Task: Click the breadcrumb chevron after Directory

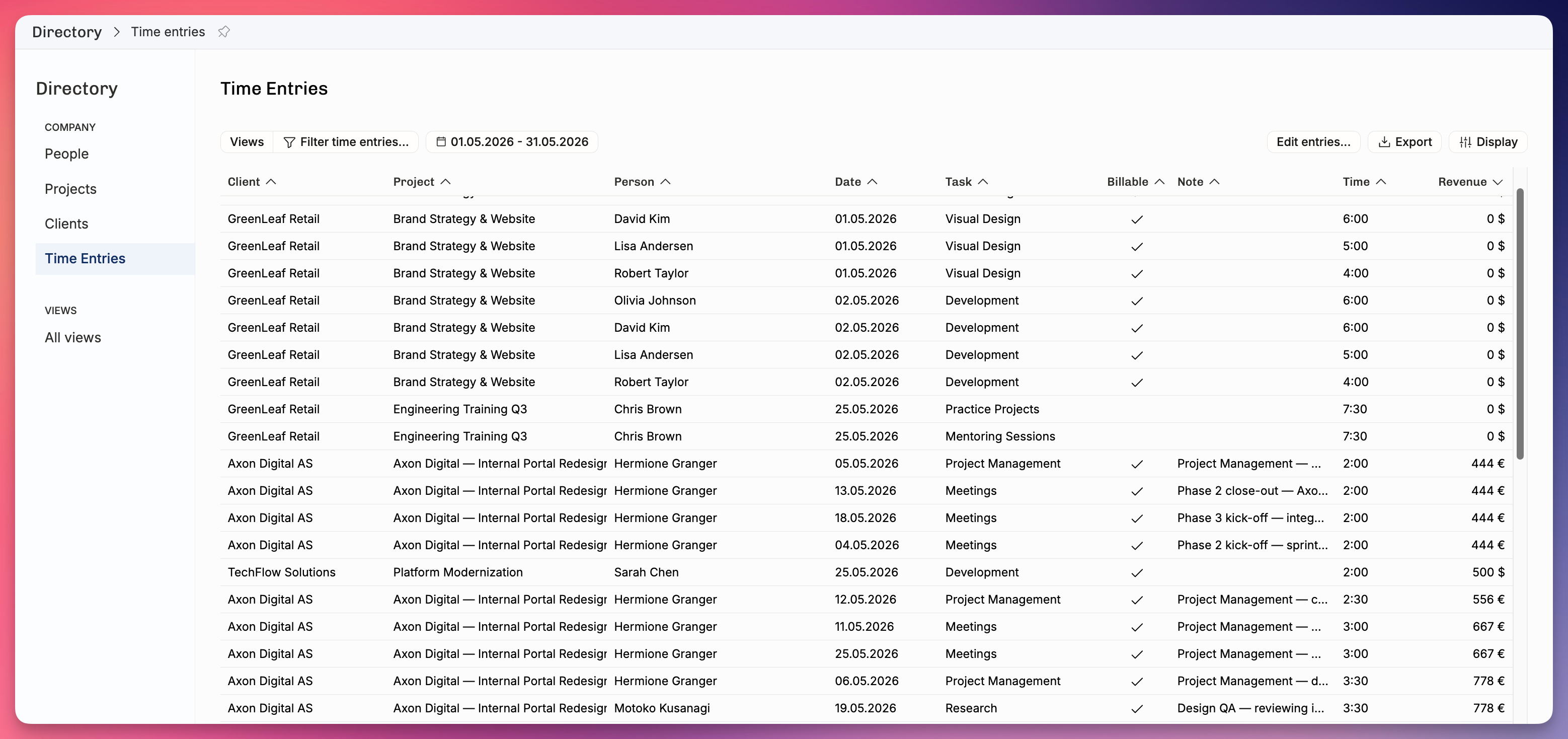Action: coord(117,32)
